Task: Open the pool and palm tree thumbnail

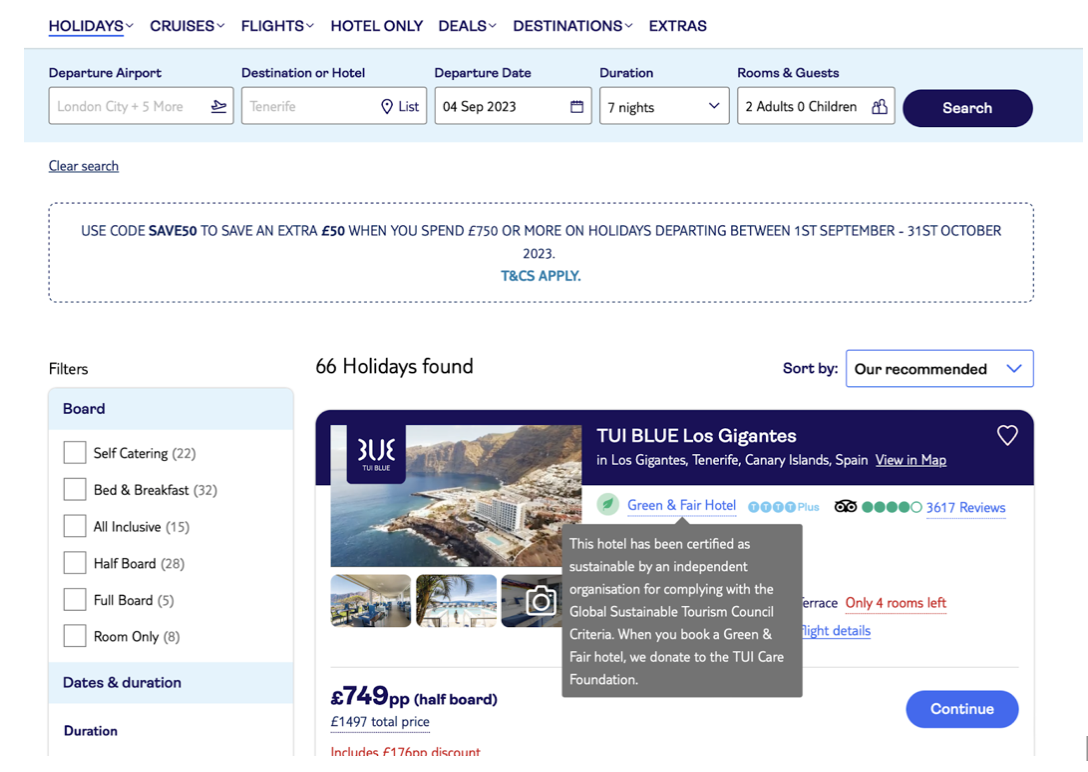Action: (x=456, y=601)
